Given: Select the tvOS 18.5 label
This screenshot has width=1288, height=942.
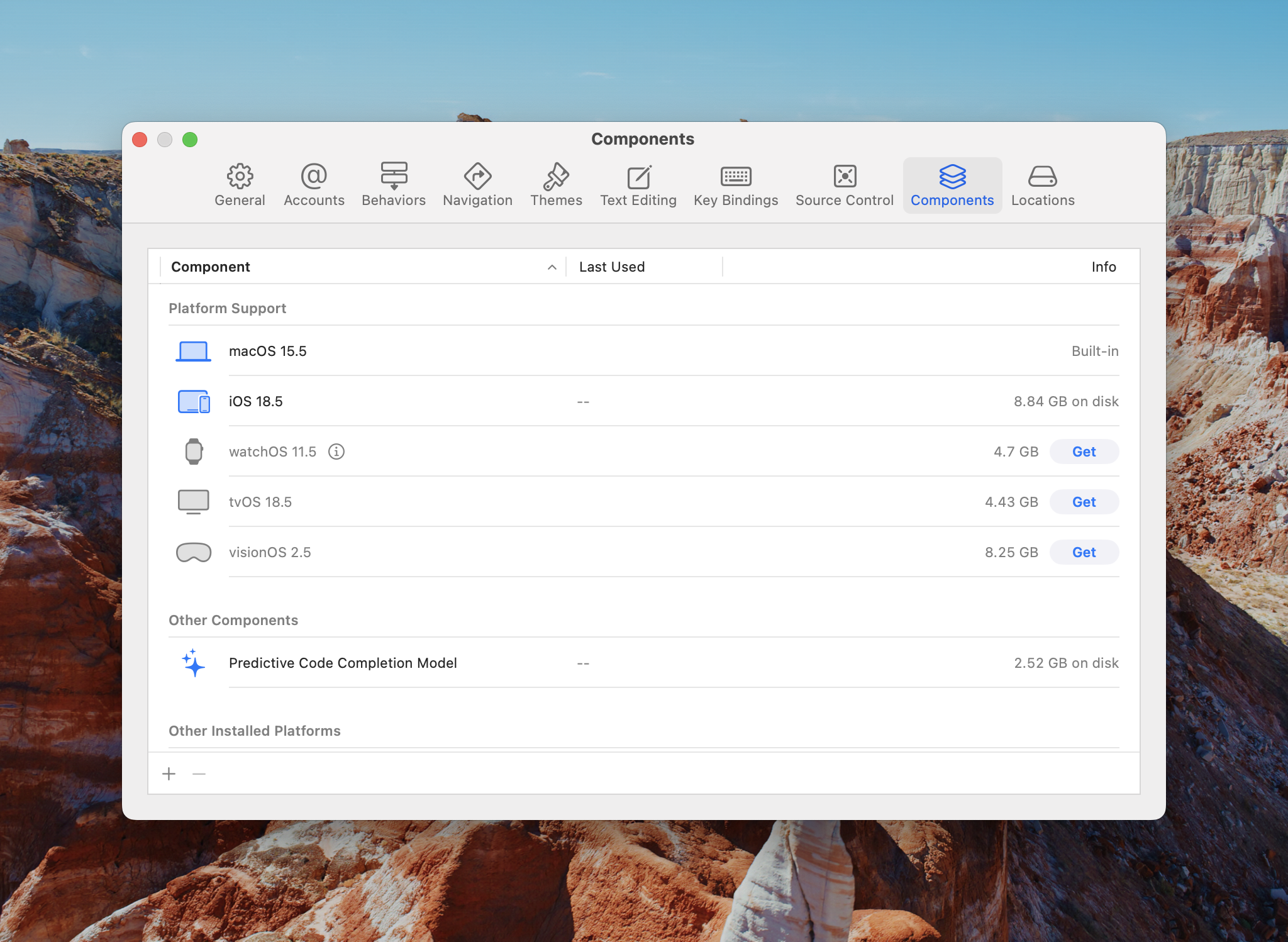Looking at the screenshot, I should pos(260,502).
